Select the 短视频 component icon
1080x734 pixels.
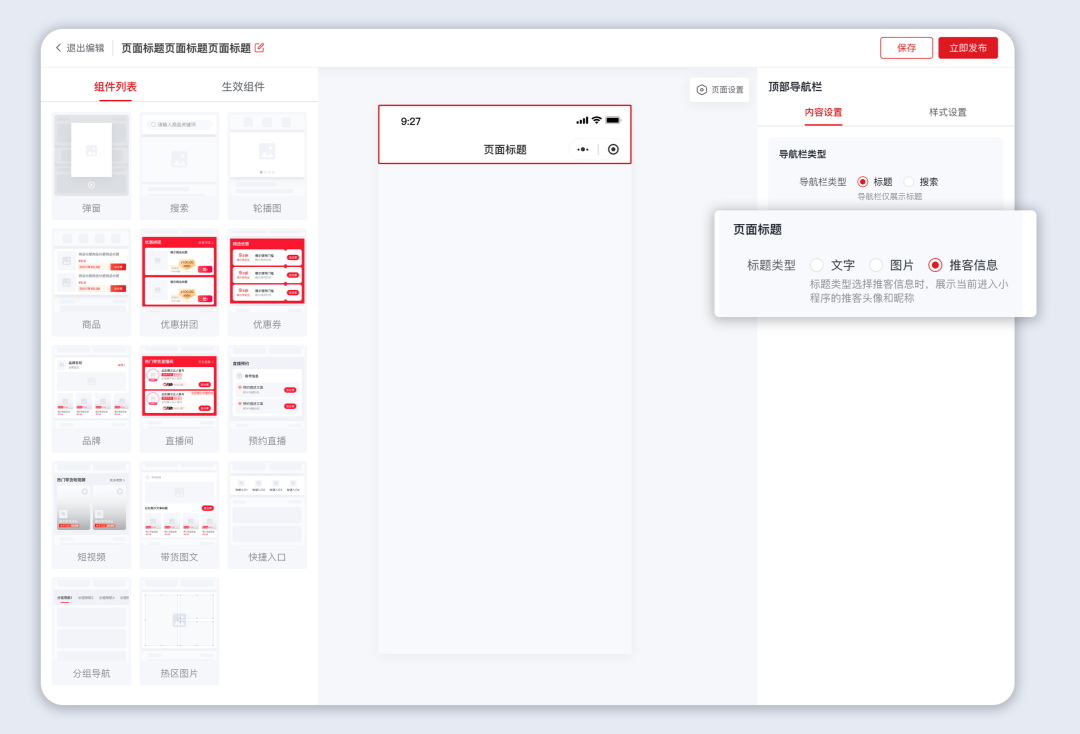pos(91,505)
